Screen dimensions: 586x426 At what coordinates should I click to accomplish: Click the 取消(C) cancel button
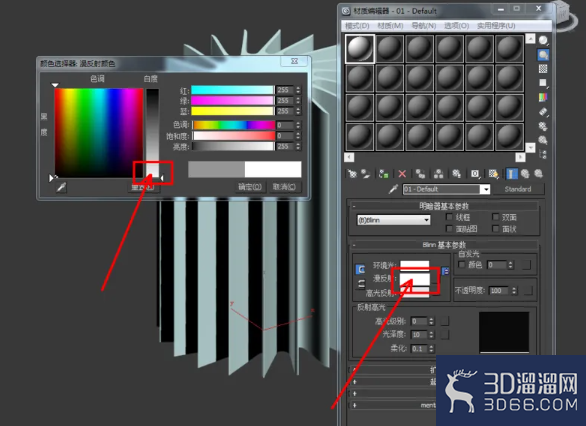[x=284, y=187]
